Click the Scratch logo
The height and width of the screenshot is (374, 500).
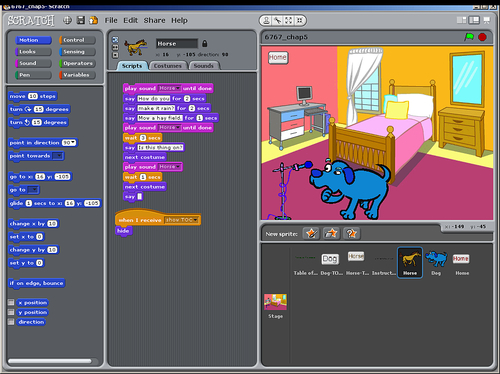[31, 21]
